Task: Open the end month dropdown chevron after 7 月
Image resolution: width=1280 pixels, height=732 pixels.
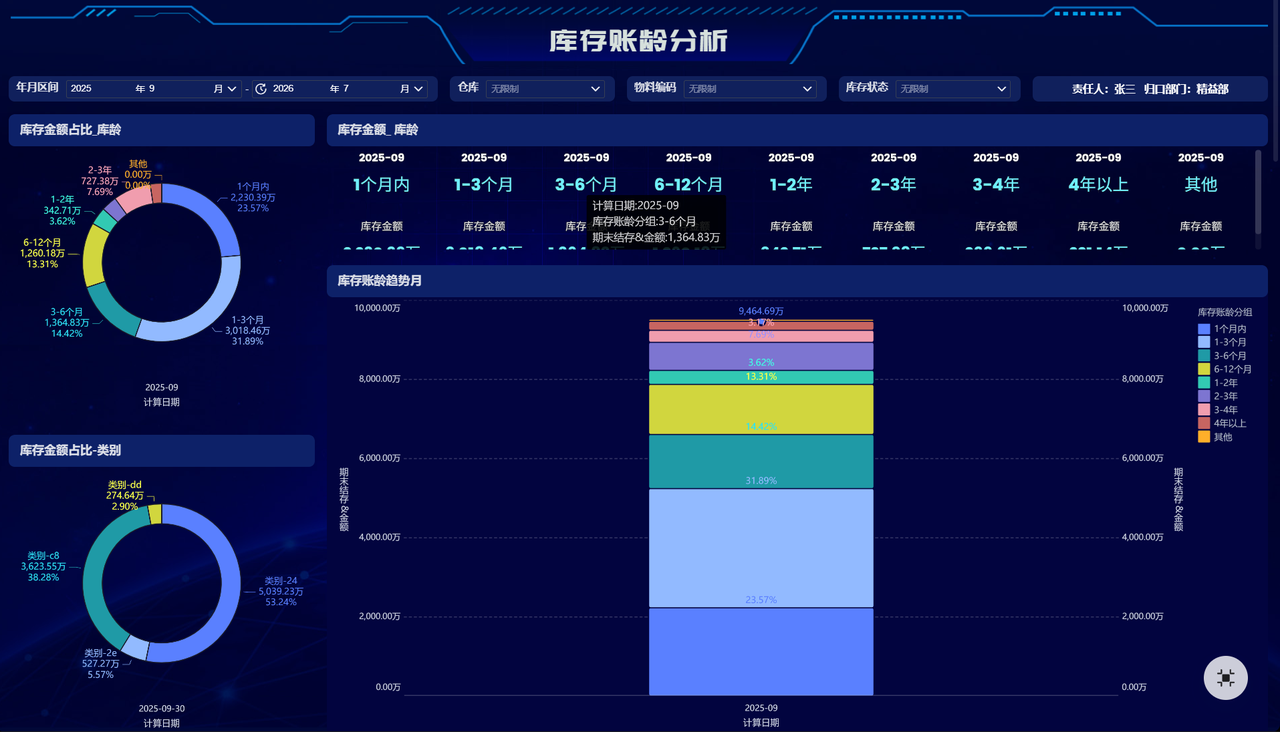Action: [419, 89]
